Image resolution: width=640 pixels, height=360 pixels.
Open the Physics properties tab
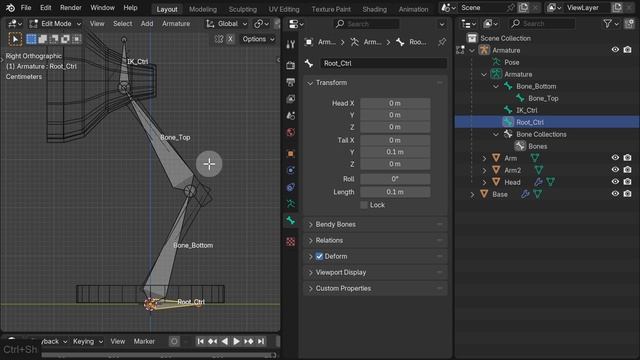tap(291, 171)
